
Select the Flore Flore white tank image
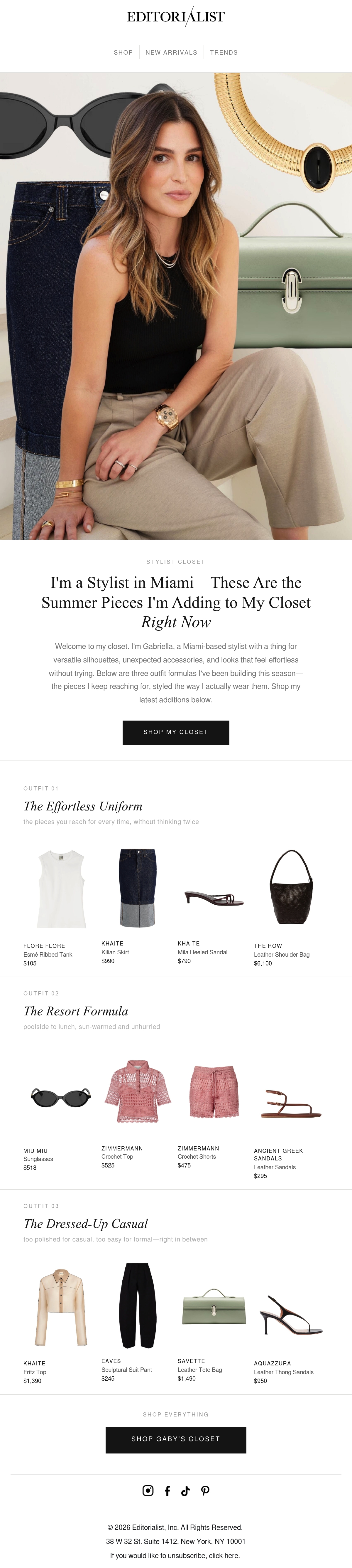(x=61, y=889)
